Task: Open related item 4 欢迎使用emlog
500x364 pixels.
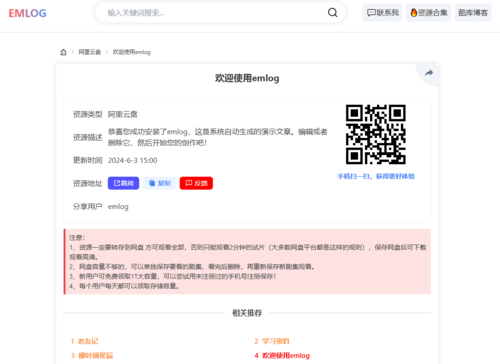Action: coord(282,356)
